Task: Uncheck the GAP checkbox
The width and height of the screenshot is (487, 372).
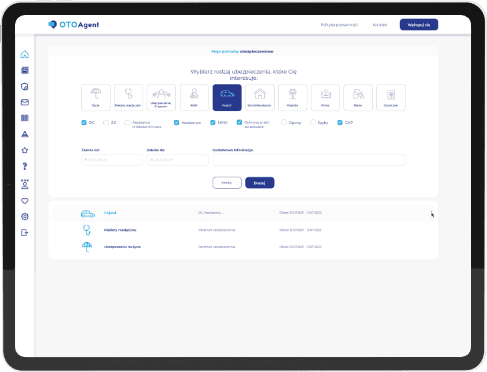Action: (340, 123)
